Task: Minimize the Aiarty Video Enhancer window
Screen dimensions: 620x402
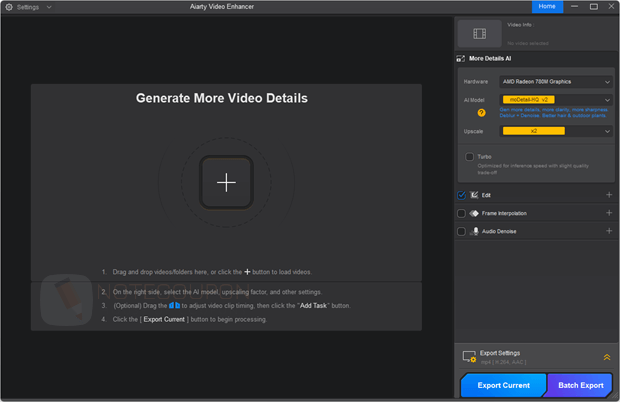Action: coord(575,6)
